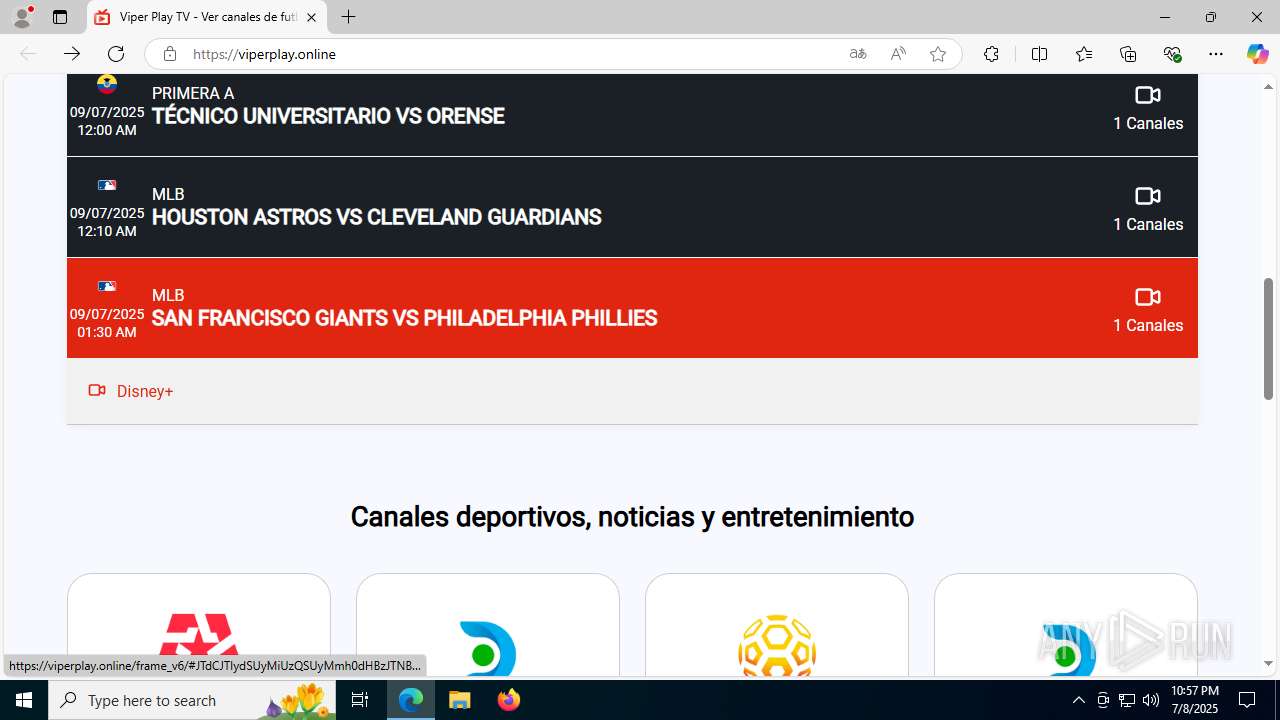Viewport: 1280px width, 720px height.
Task: Open the volume control in tray
Action: (x=1151, y=700)
